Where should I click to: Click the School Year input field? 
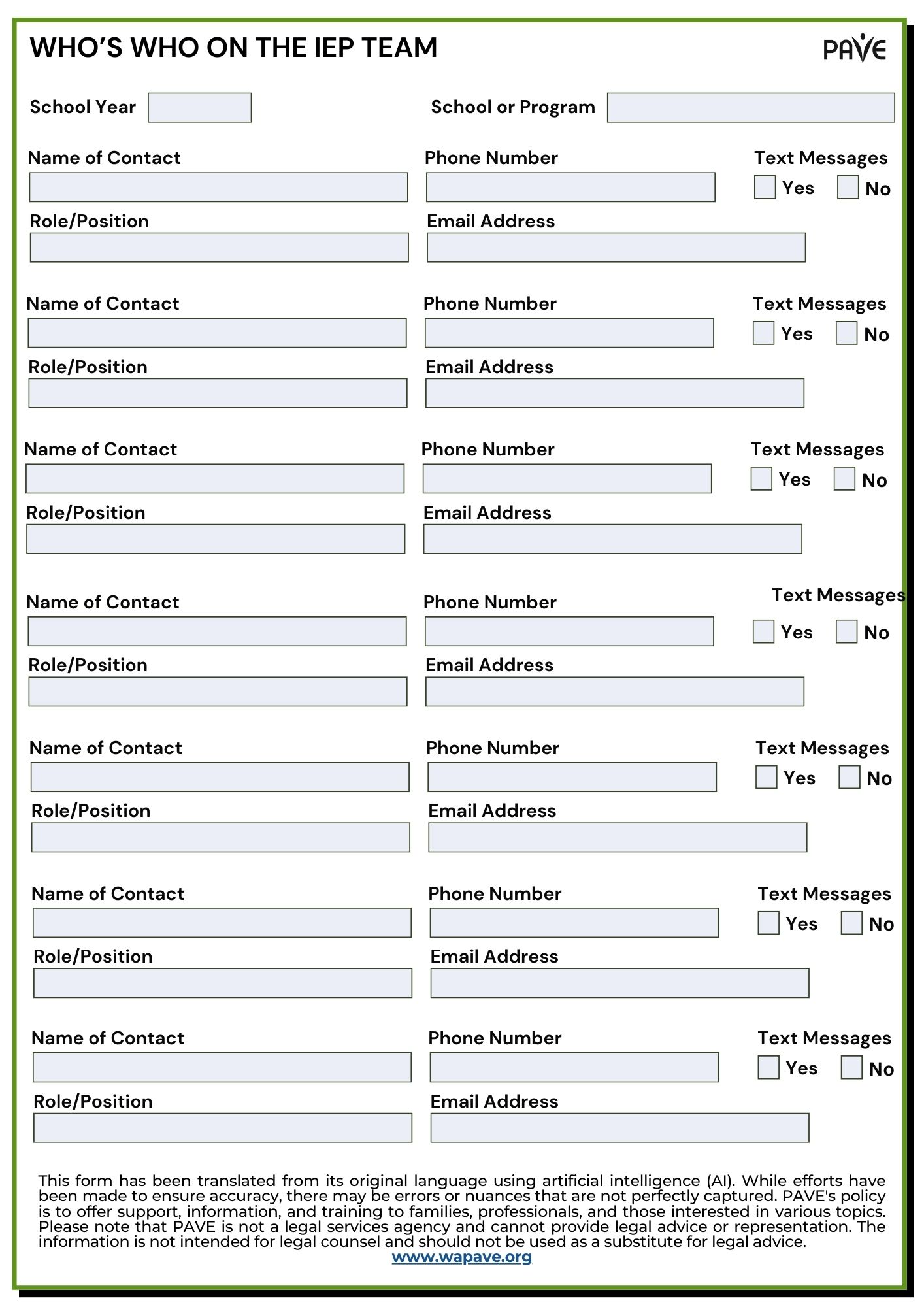199,108
